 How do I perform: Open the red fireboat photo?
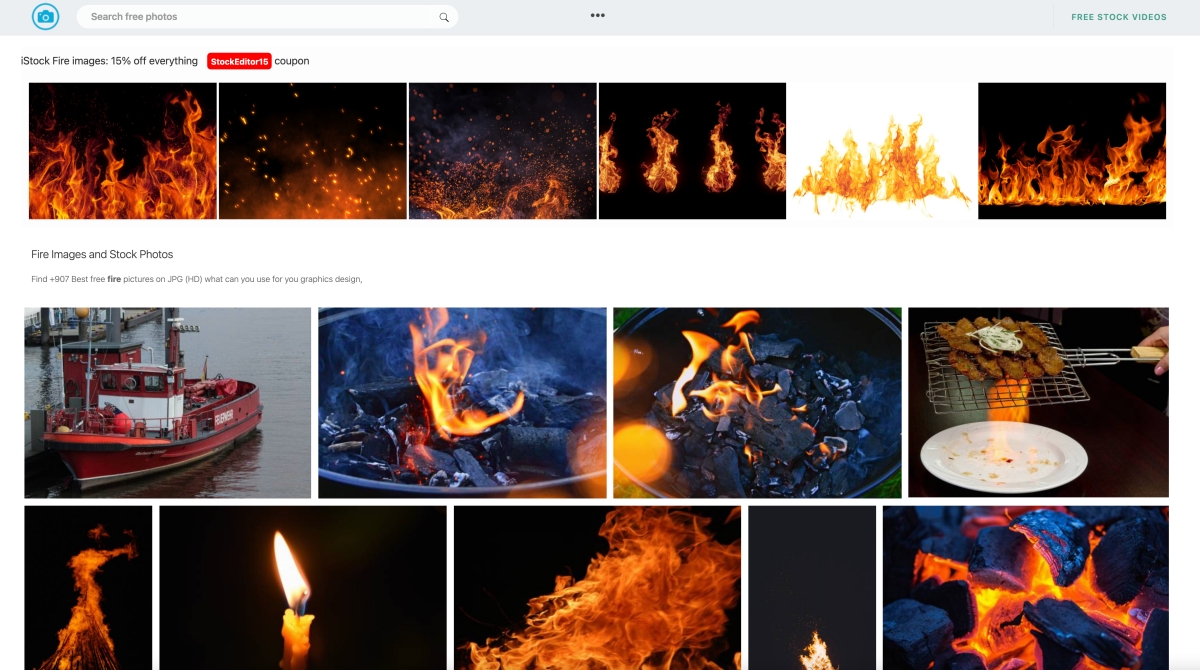[168, 402]
